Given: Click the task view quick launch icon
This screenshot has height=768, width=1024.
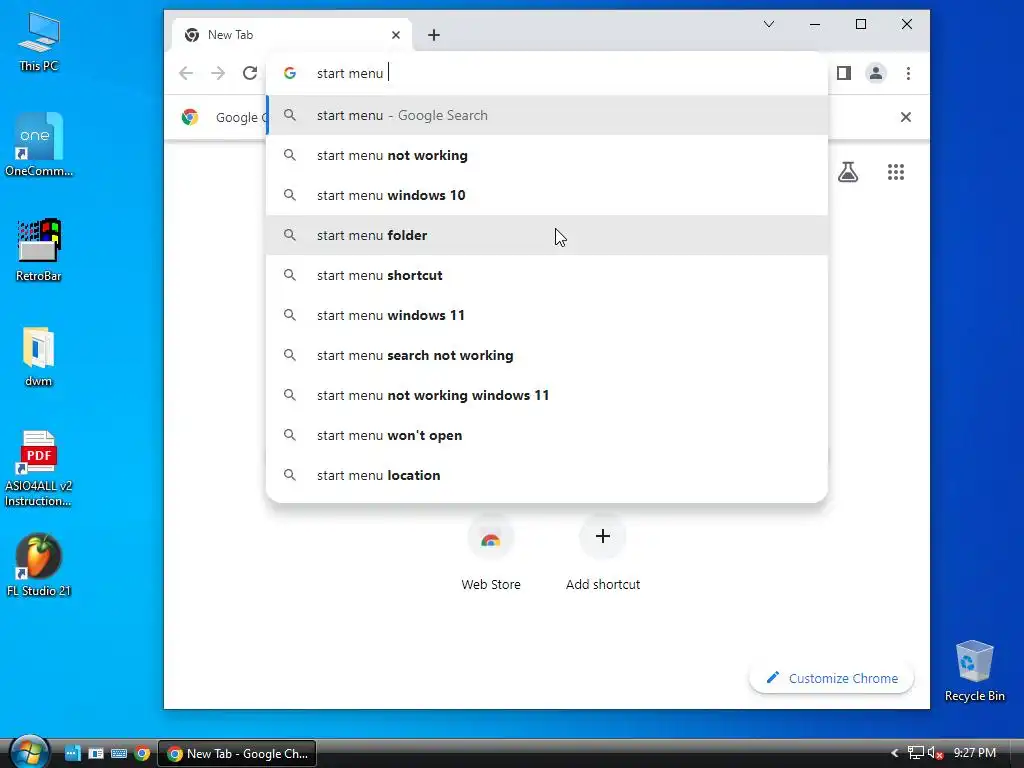Looking at the screenshot, I should click(x=96, y=754).
